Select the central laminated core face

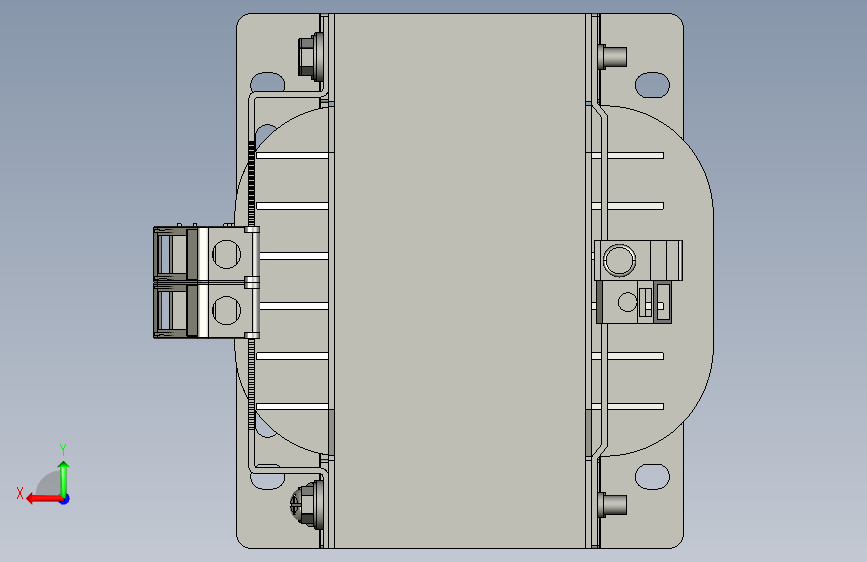[x=460, y=281]
